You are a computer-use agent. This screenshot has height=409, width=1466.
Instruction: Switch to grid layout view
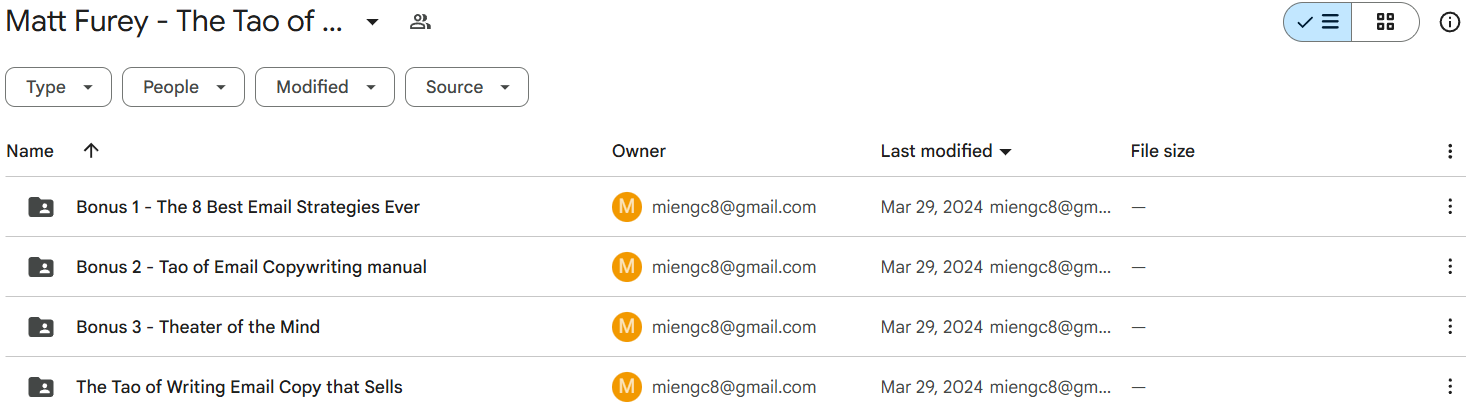(x=1385, y=22)
